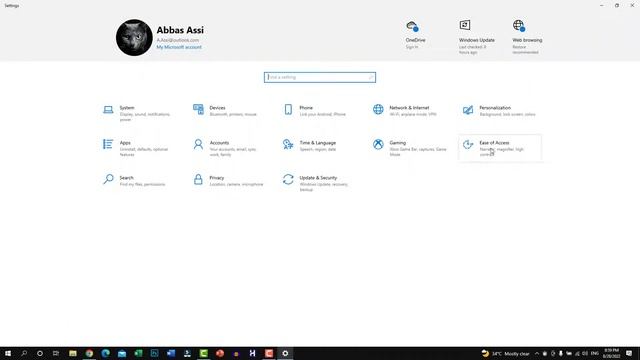This screenshot has height=360, width=640.
Task: Open the Ease of Access category
Action: click(500, 148)
